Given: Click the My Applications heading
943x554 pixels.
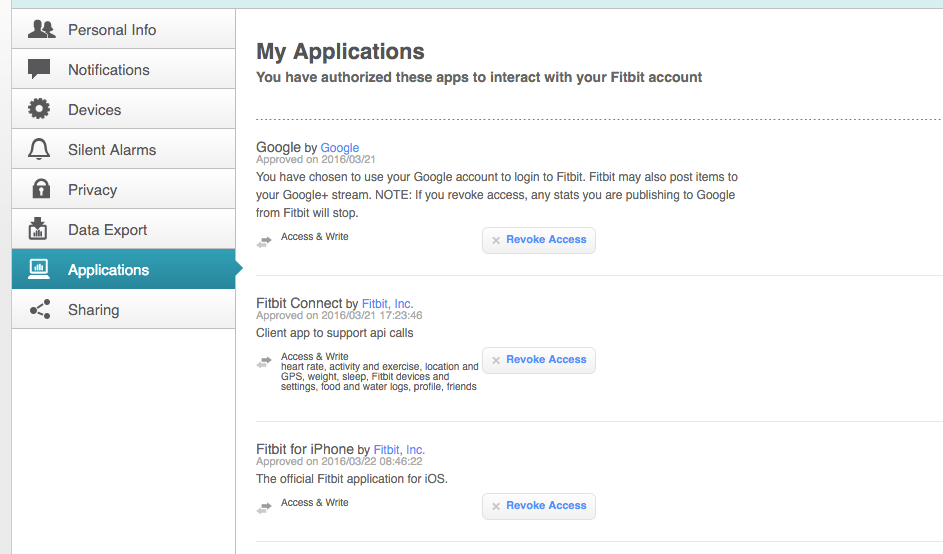Looking at the screenshot, I should tap(340, 51).
